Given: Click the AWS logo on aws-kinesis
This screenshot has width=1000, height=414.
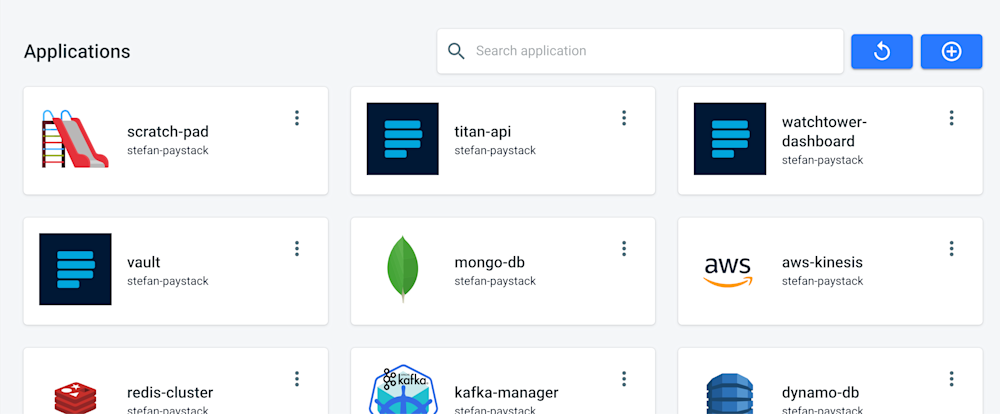Looking at the screenshot, I should point(728,272).
